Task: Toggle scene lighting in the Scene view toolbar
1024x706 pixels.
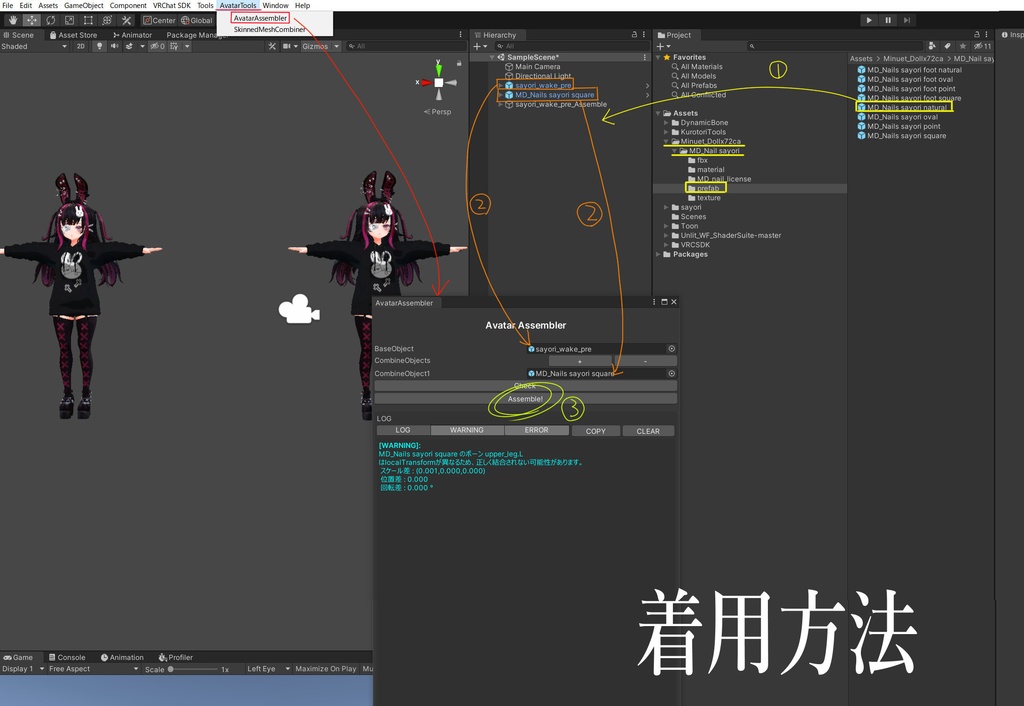Action: 100,45
